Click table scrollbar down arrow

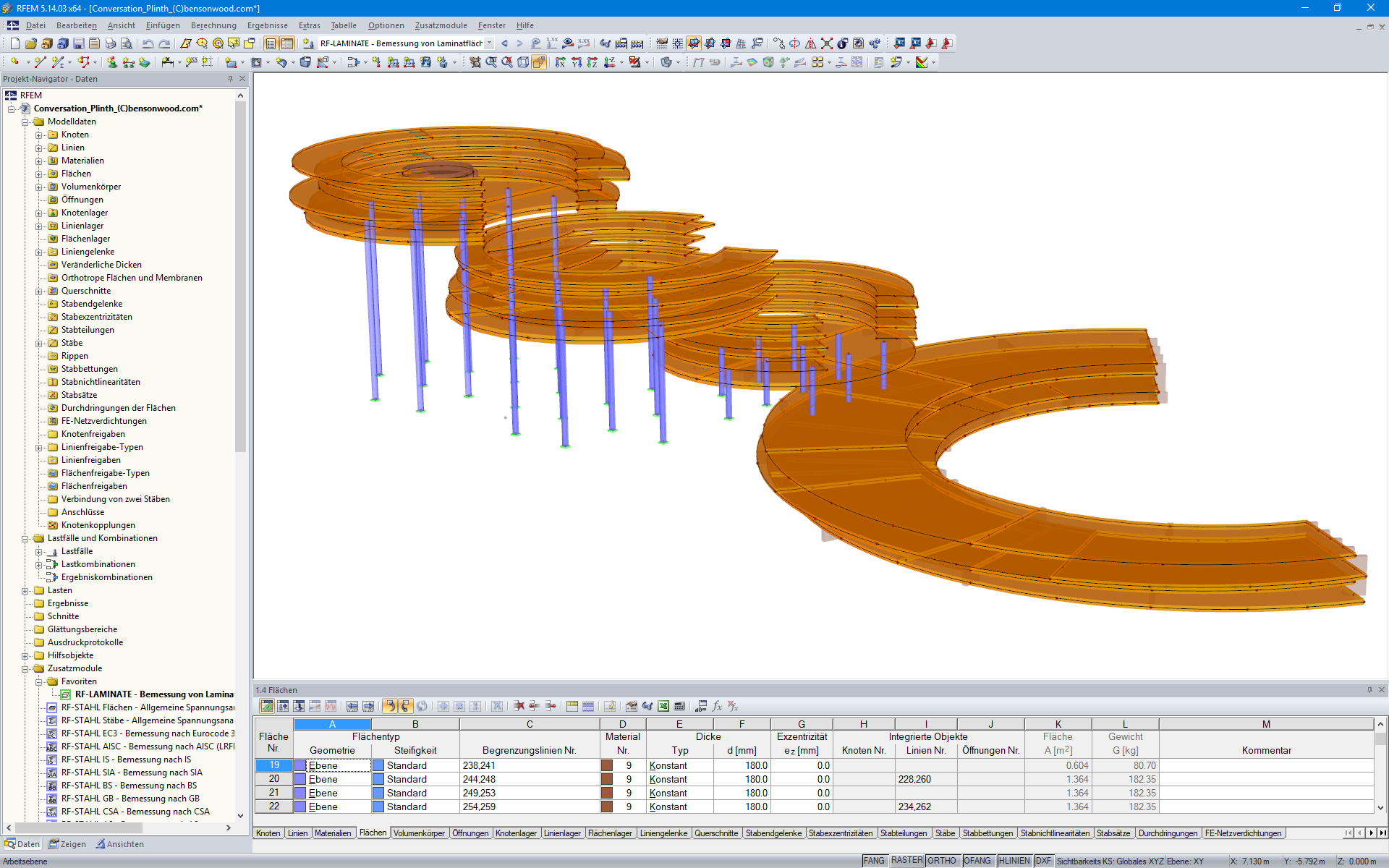[x=1380, y=808]
